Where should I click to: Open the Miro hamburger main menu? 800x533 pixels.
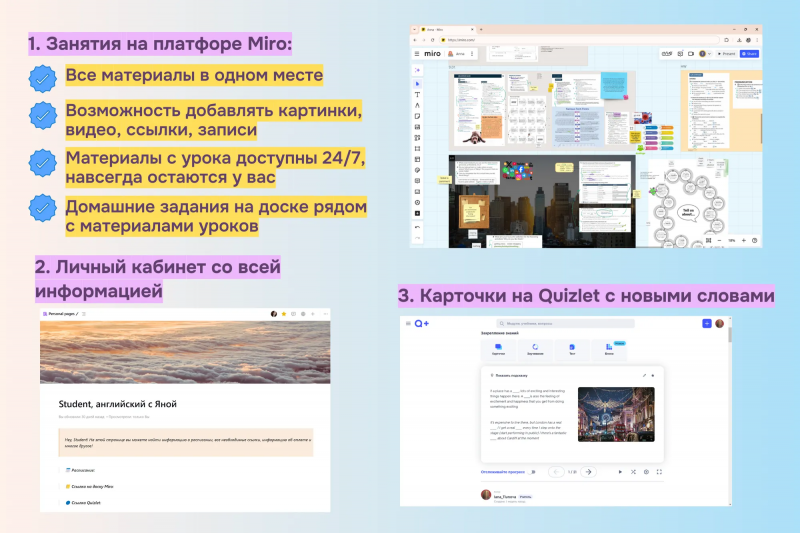[x=417, y=54]
